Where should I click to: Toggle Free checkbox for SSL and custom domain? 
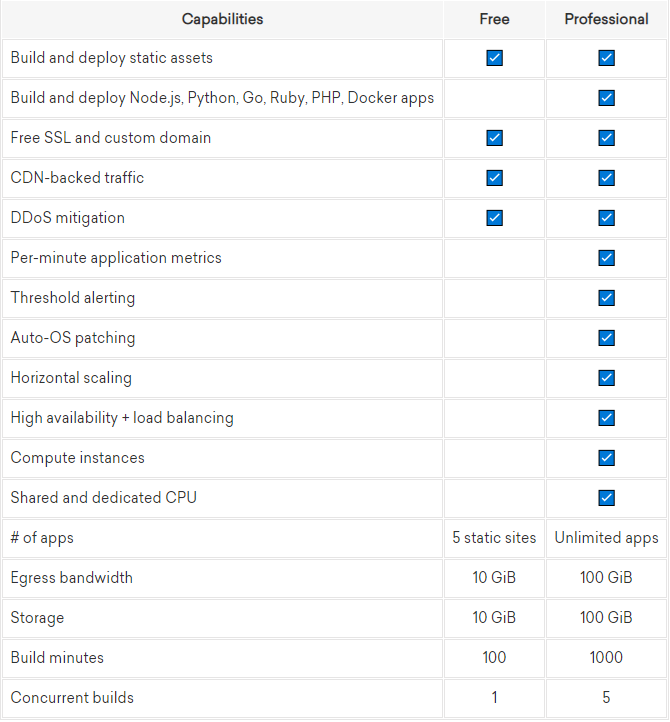[494, 138]
